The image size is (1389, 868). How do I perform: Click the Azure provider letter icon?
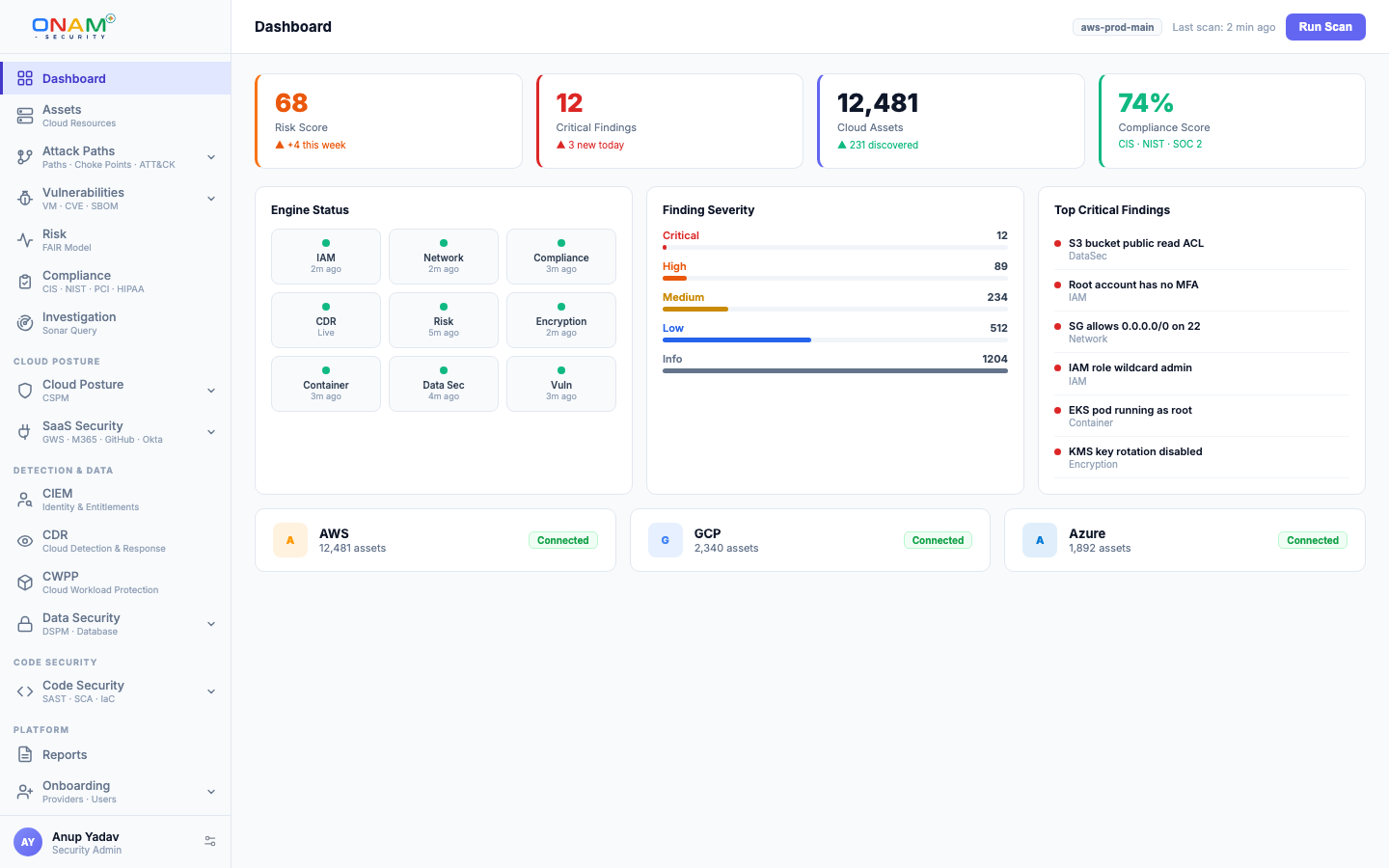pos(1040,540)
